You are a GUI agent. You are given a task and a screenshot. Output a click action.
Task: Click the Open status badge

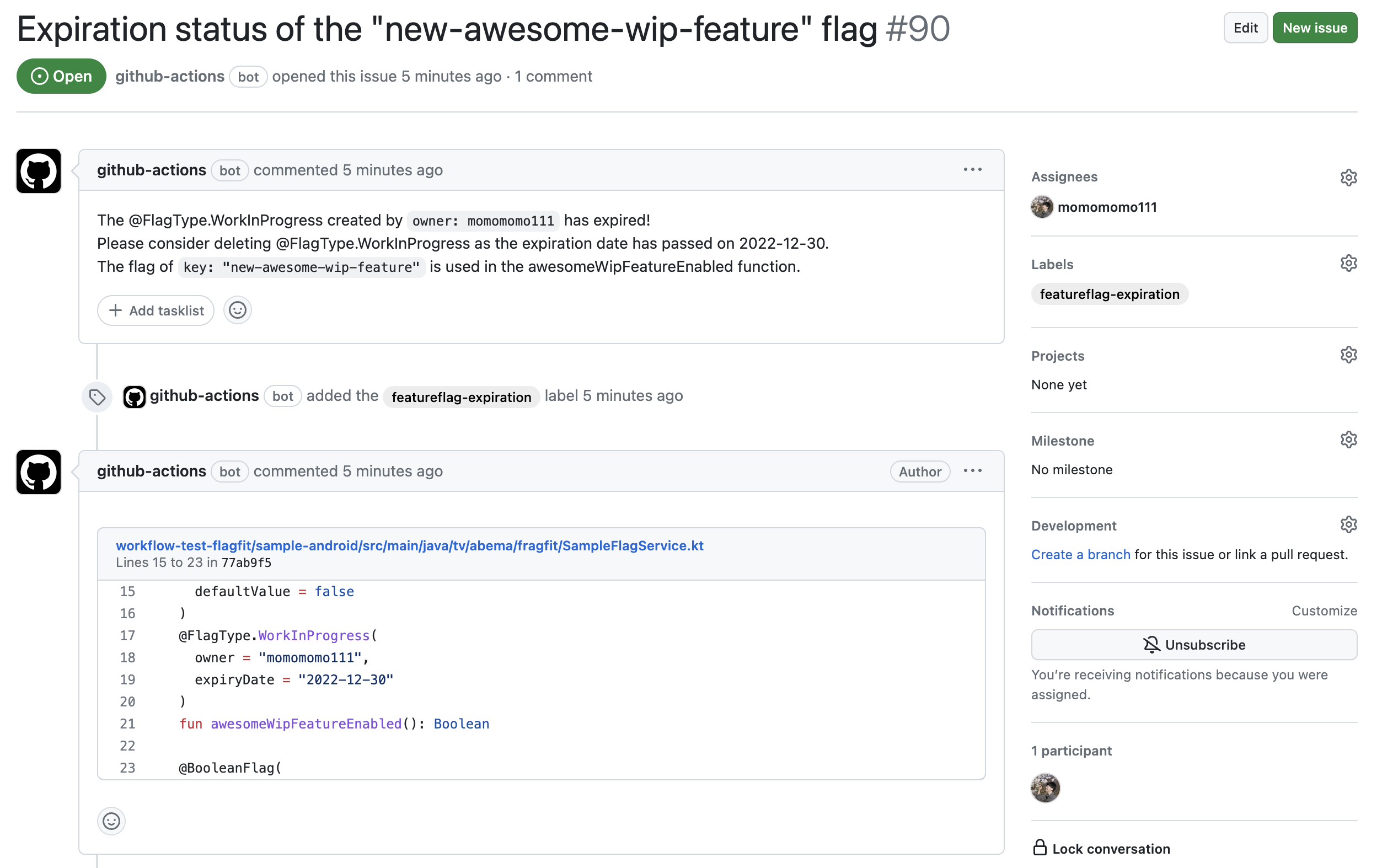click(x=61, y=76)
